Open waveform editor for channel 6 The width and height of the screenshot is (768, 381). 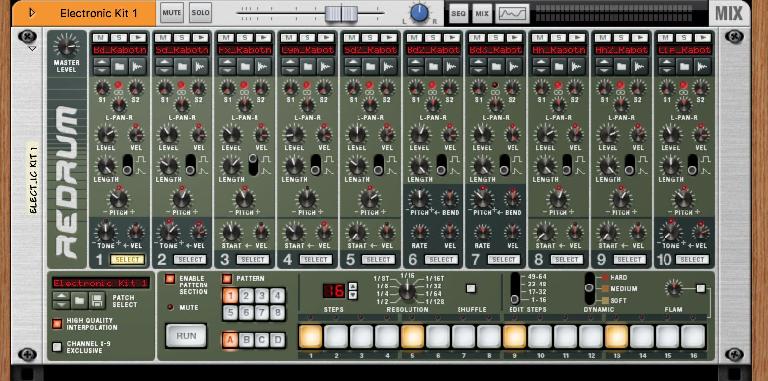(x=451, y=66)
